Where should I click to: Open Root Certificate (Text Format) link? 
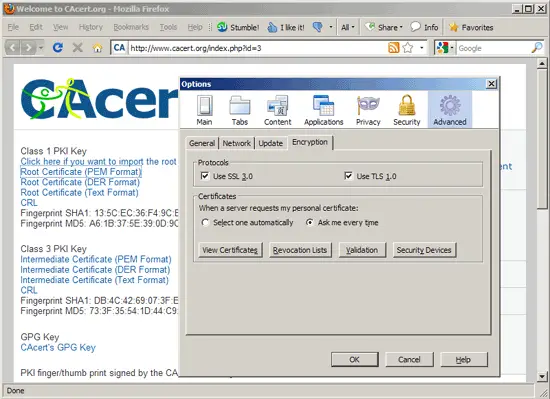pyautogui.click(x=80, y=192)
